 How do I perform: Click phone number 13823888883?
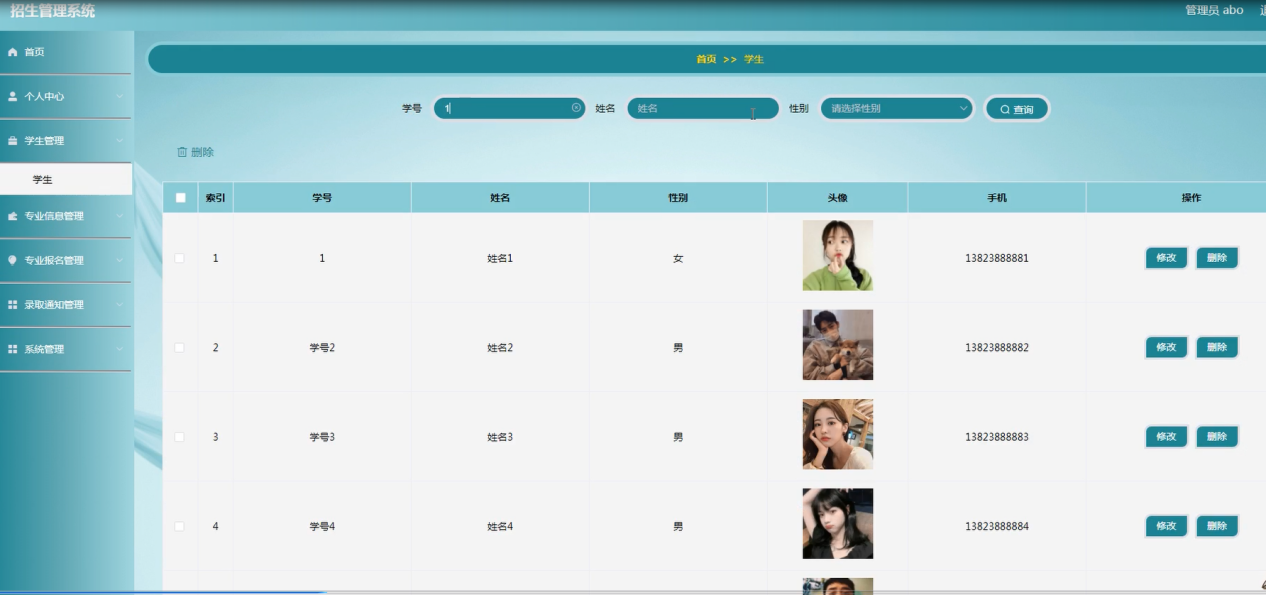tap(997, 437)
